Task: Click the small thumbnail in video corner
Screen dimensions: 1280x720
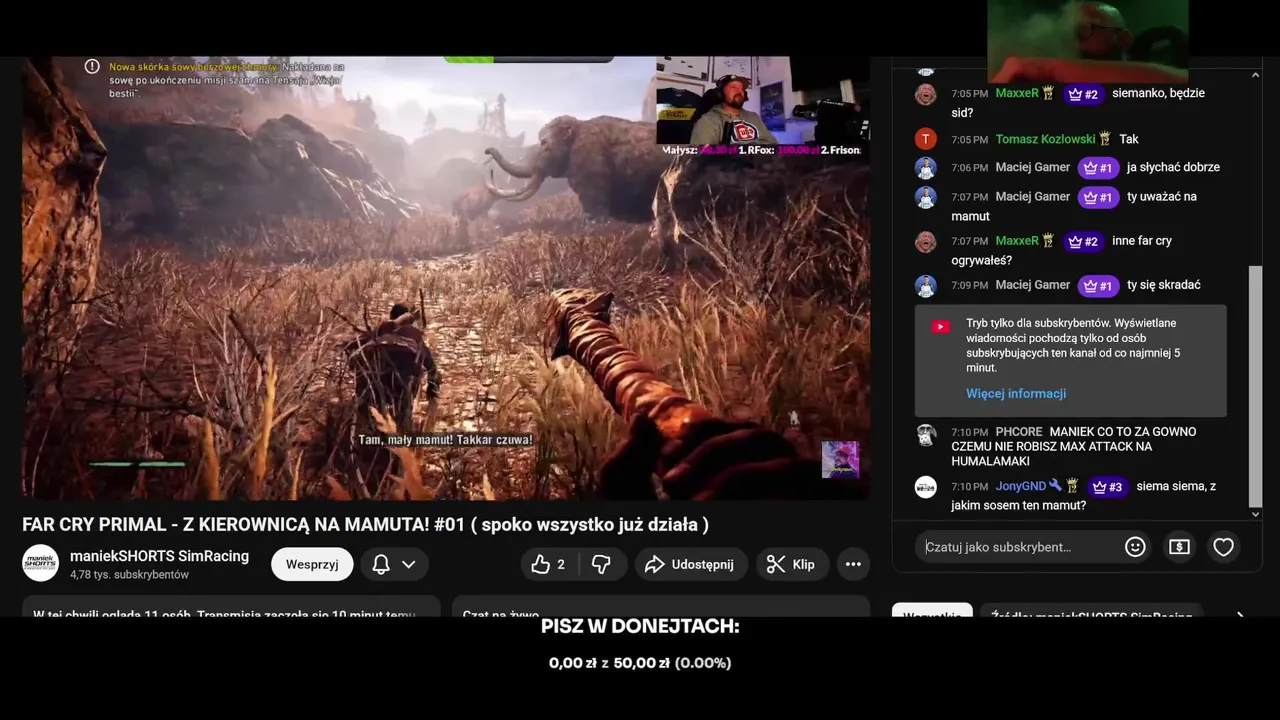Action: click(x=840, y=460)
